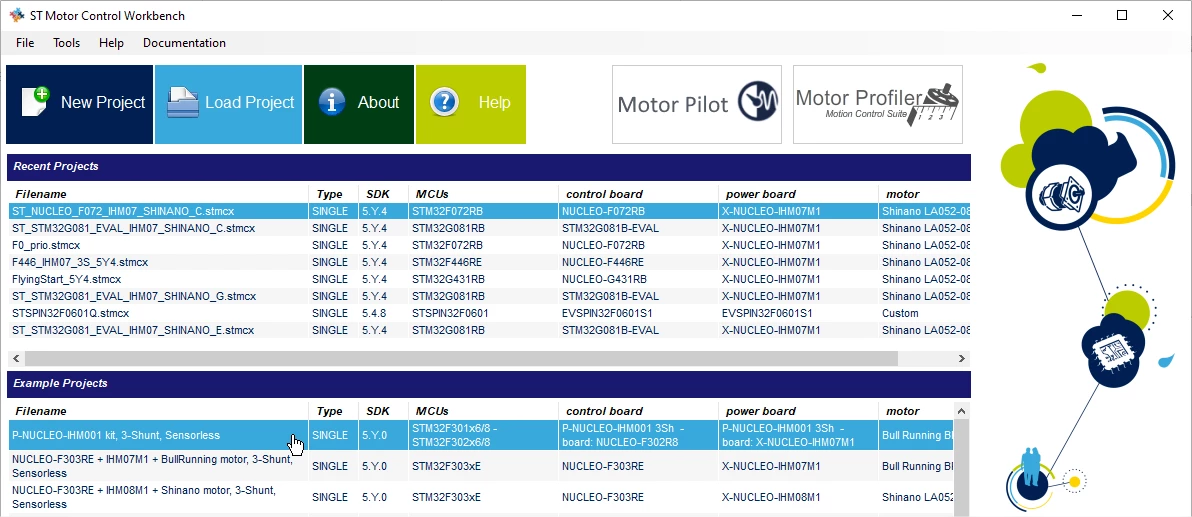The height and width of the screenshot is (517, 1192).
Task: Click Recent Projects horizontal scrollbar left arrow
Action: [x=16, y=358]
